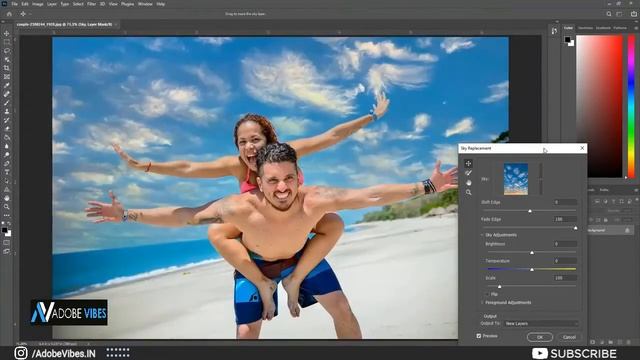Image resolution: width=640 pixels, height=360 pixels.
Task: Select the Brush tool
Action: pyautogui.click(x=7, y=102)
